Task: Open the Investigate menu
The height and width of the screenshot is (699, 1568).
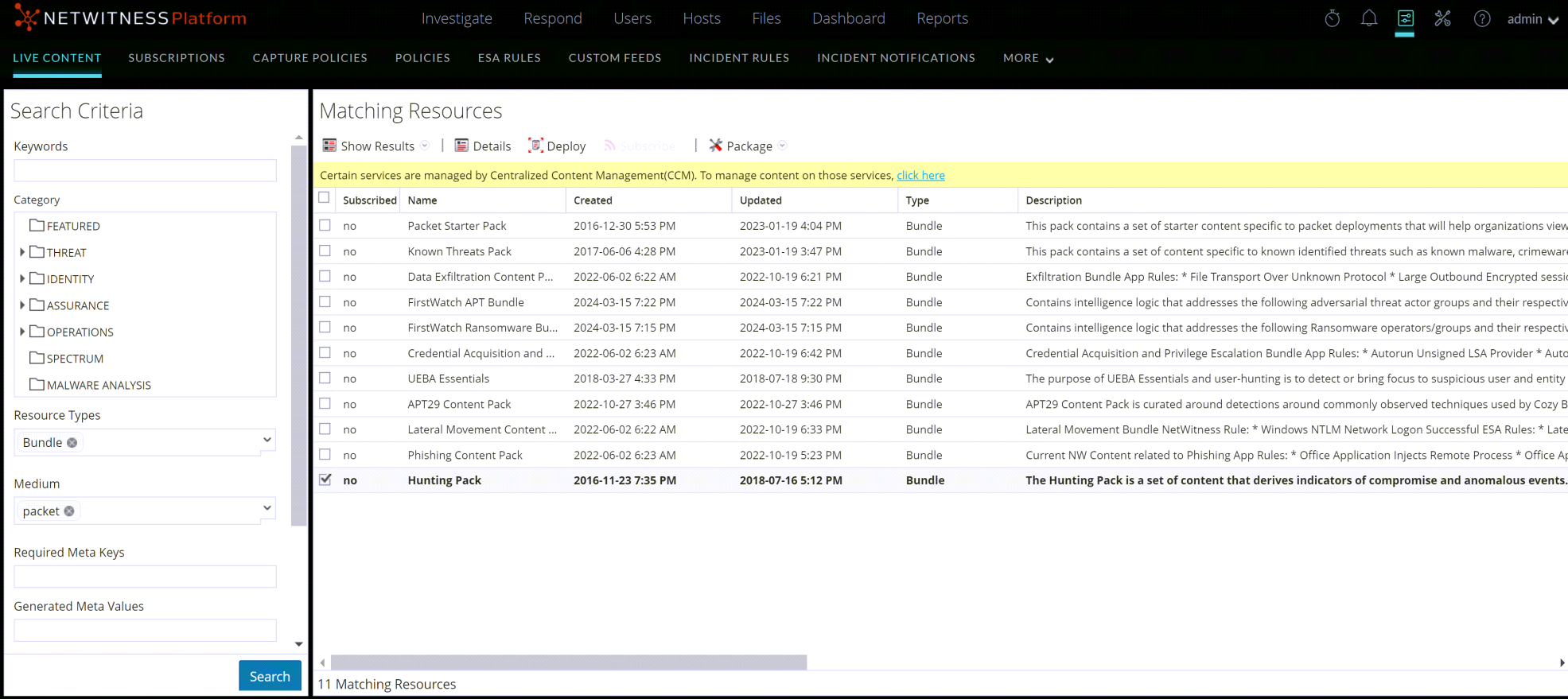Action: 457,18
